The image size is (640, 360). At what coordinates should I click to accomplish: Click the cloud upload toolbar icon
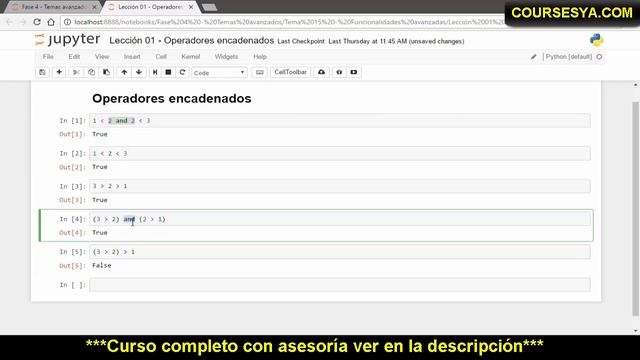[x=322, y=72]
